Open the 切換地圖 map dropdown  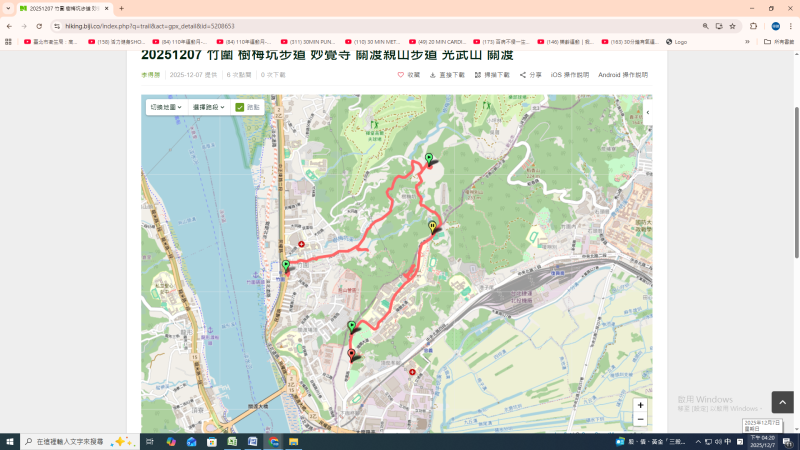[x=165, y=107]
